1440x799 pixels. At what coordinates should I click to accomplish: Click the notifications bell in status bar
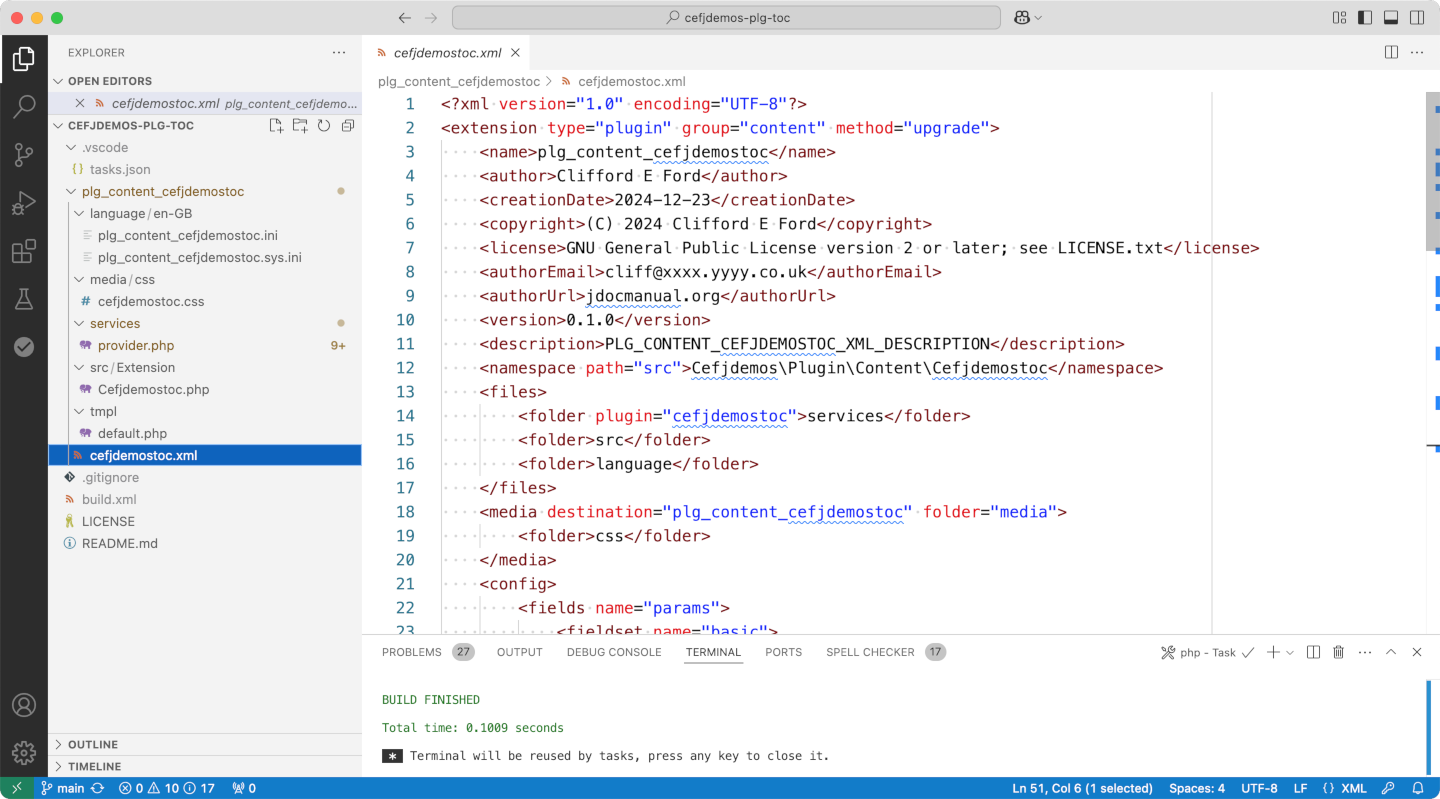pyautogui.click(x=1418, y=788)
